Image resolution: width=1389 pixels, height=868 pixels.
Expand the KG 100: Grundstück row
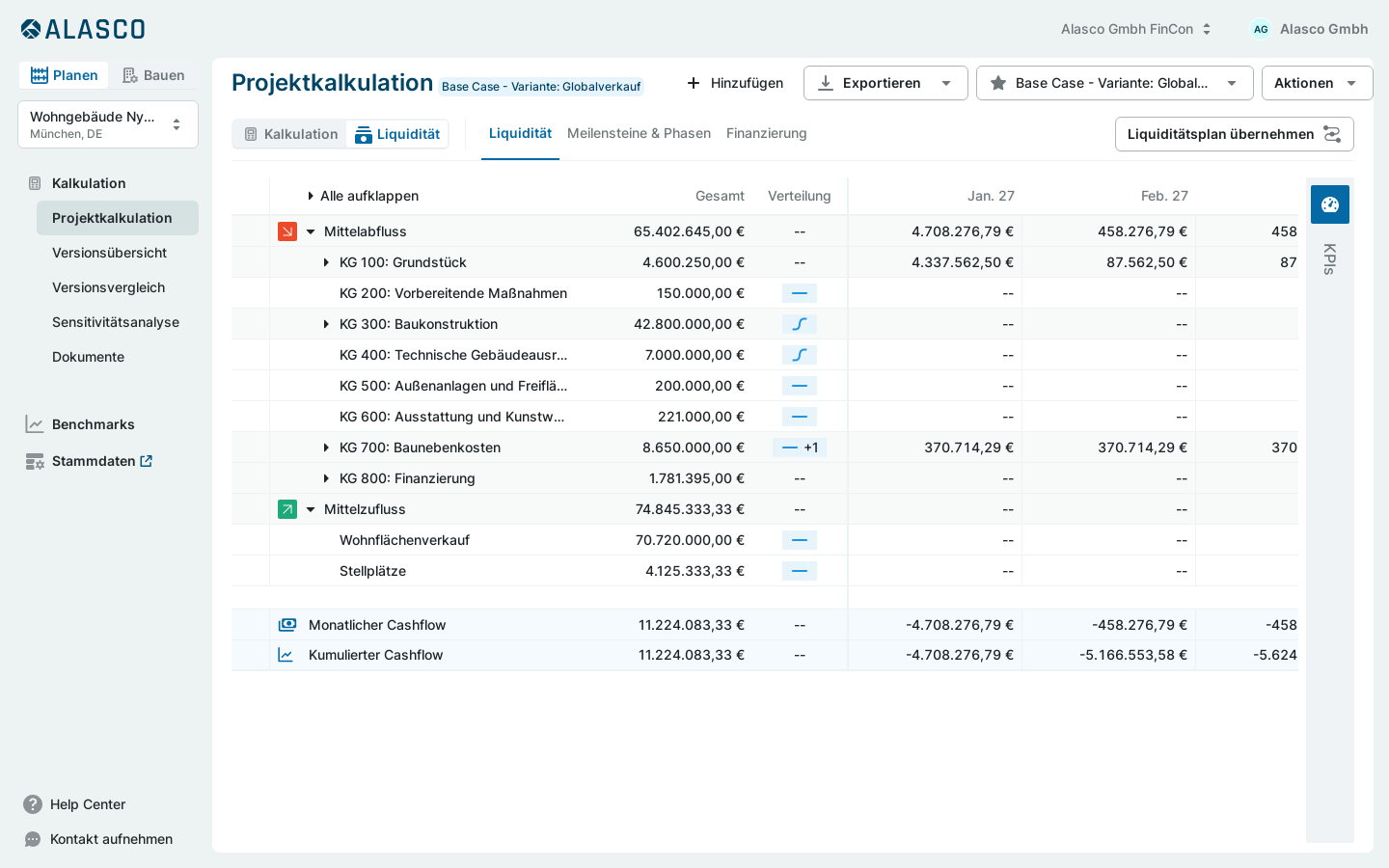coord(326,262)
